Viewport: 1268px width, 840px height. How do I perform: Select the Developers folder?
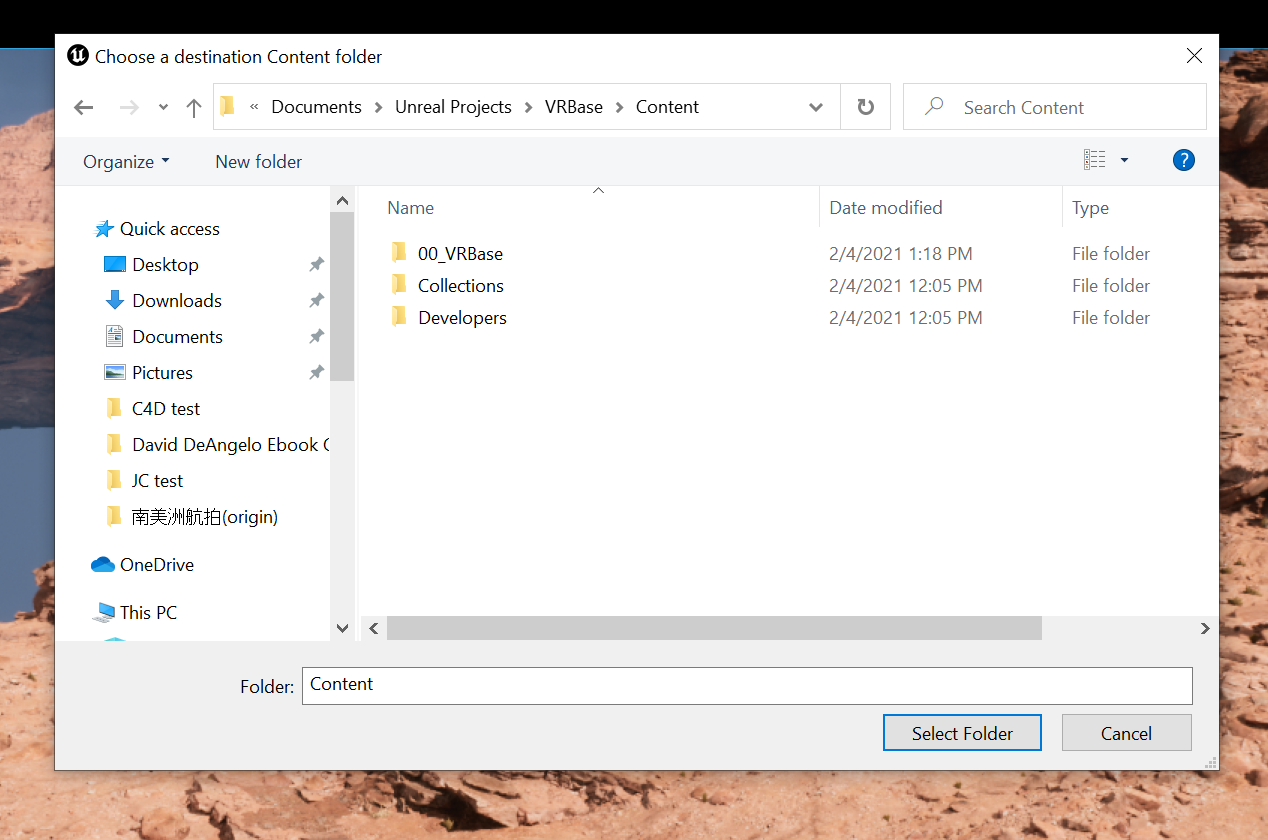coord(462,318)
